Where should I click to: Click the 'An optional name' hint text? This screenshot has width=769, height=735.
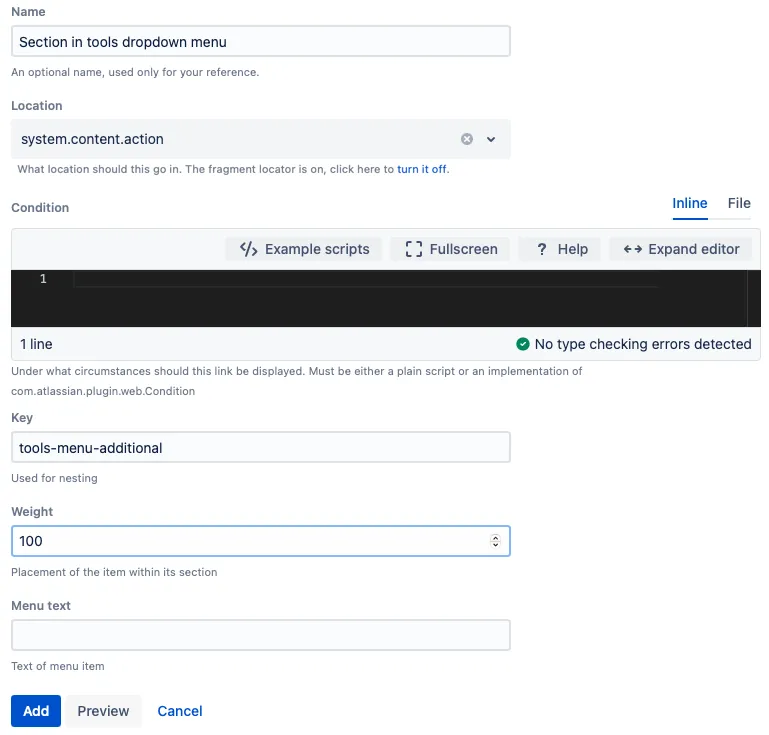pyautogui.click(x=135, y=72)
